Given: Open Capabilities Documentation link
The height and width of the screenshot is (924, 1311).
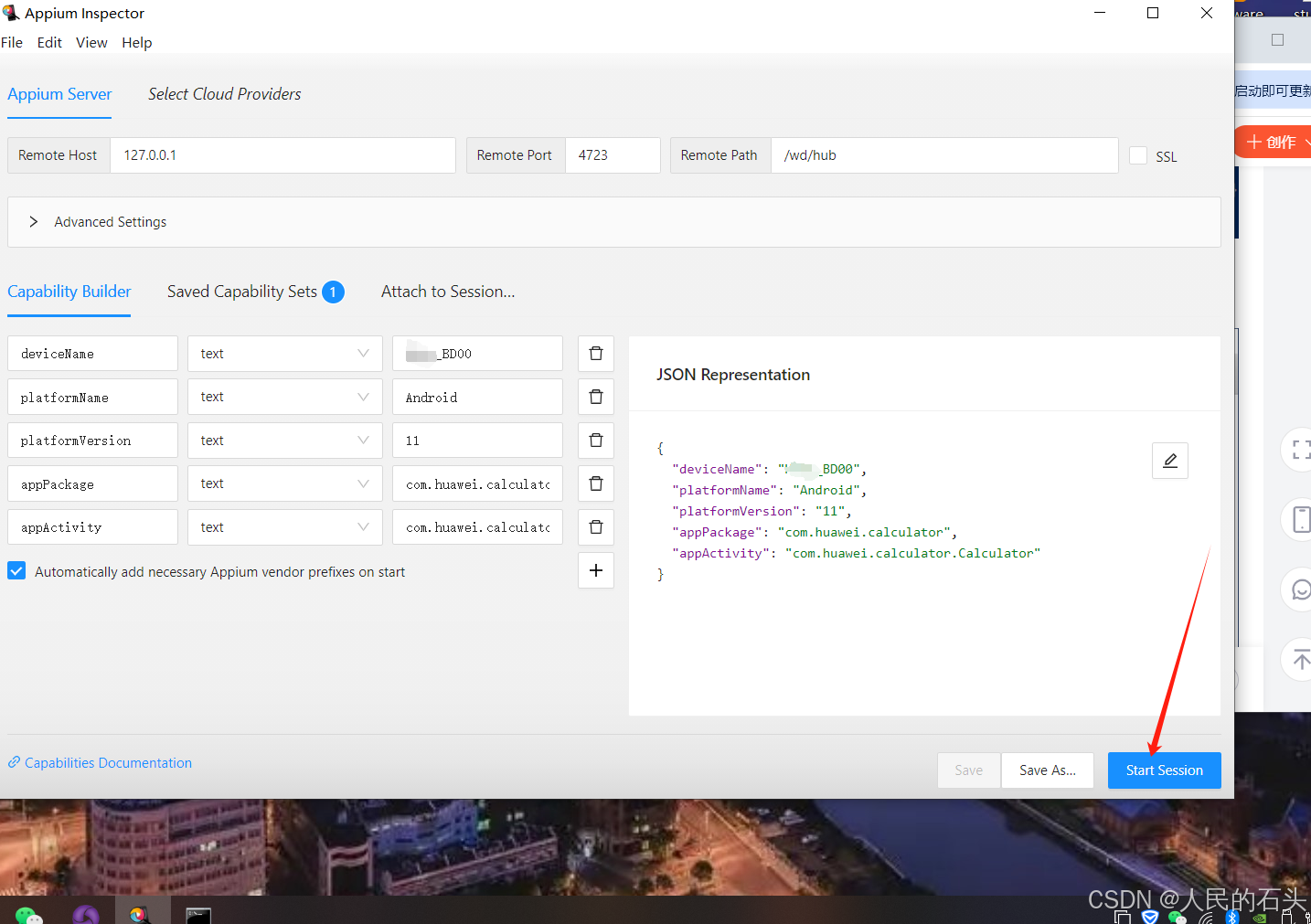Looking at the screenshot, I should click(101, 762).
